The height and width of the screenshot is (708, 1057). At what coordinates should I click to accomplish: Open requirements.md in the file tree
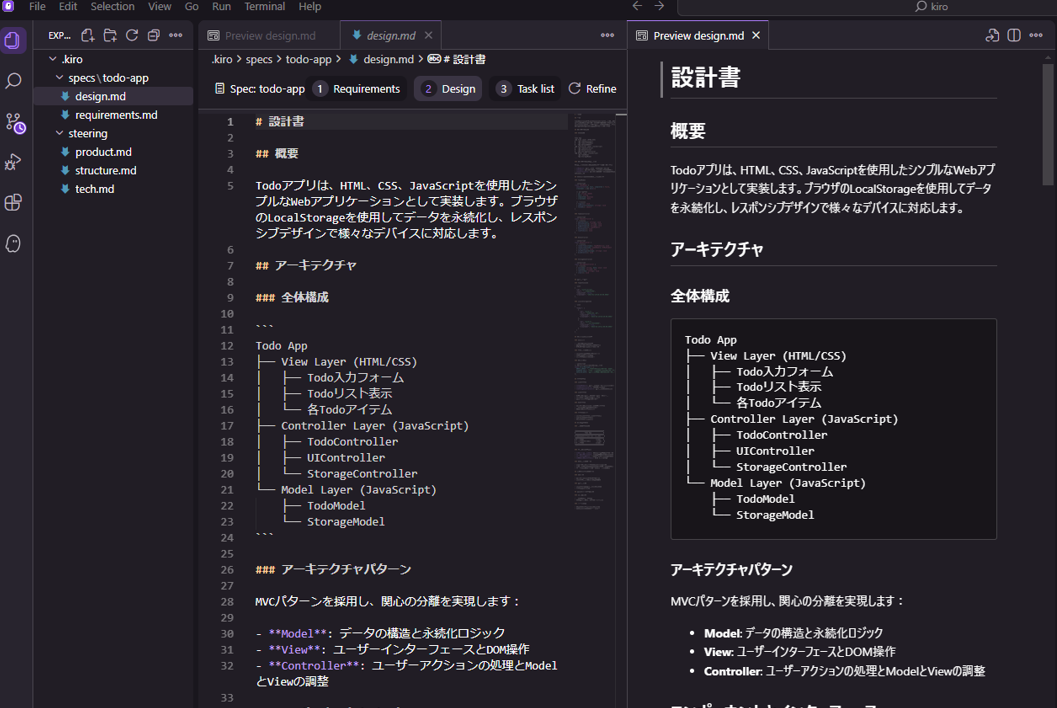click(x=116, y=115)
